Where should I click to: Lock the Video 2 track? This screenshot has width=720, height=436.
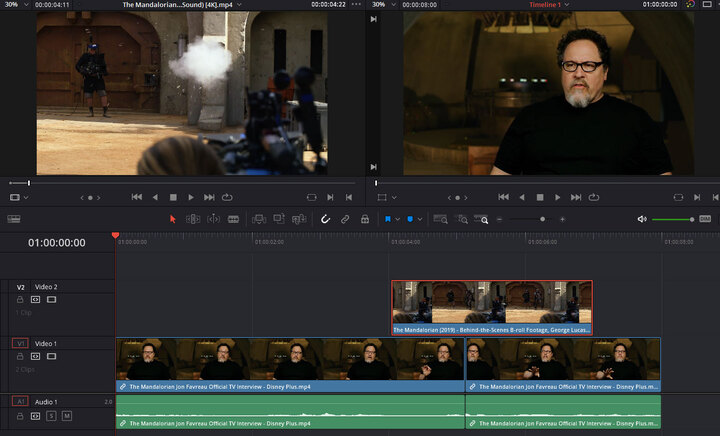(20, 299)
